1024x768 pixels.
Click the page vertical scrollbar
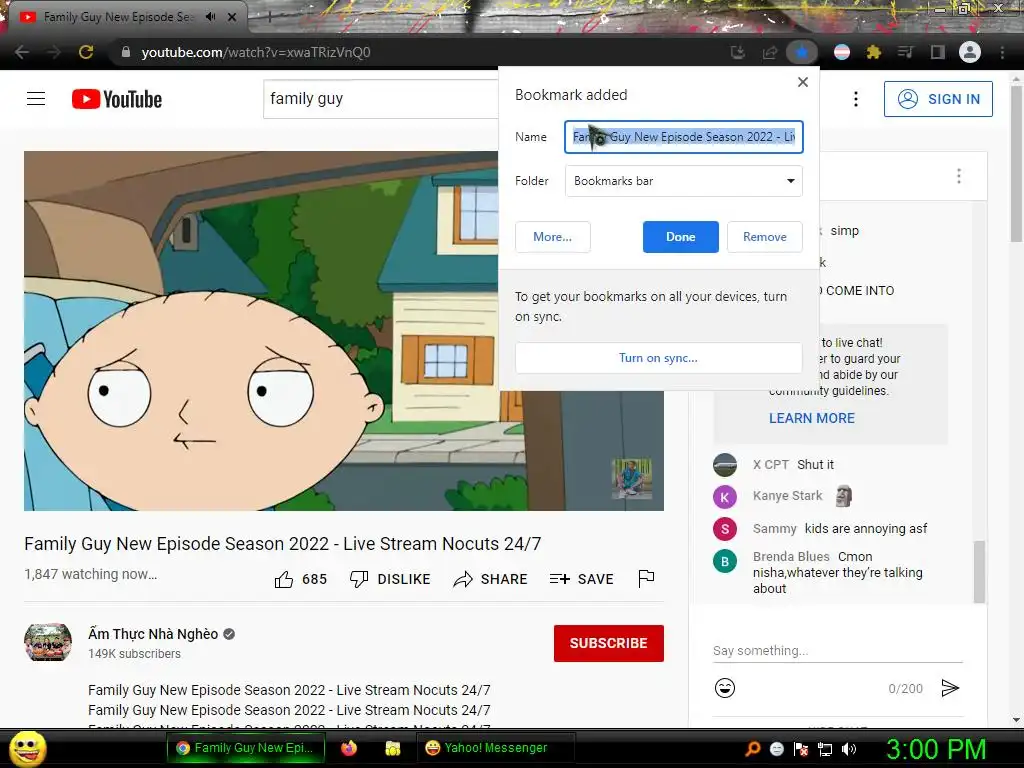click(x=1016, y=164)
